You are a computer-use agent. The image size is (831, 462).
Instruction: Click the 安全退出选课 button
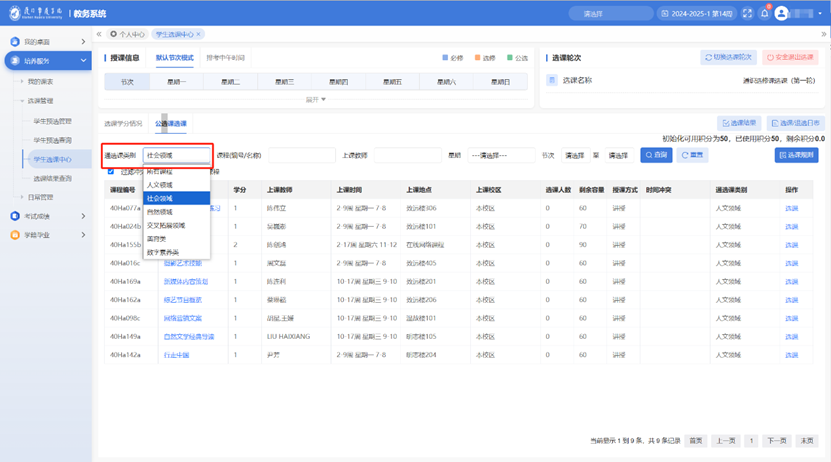(790, 58)
